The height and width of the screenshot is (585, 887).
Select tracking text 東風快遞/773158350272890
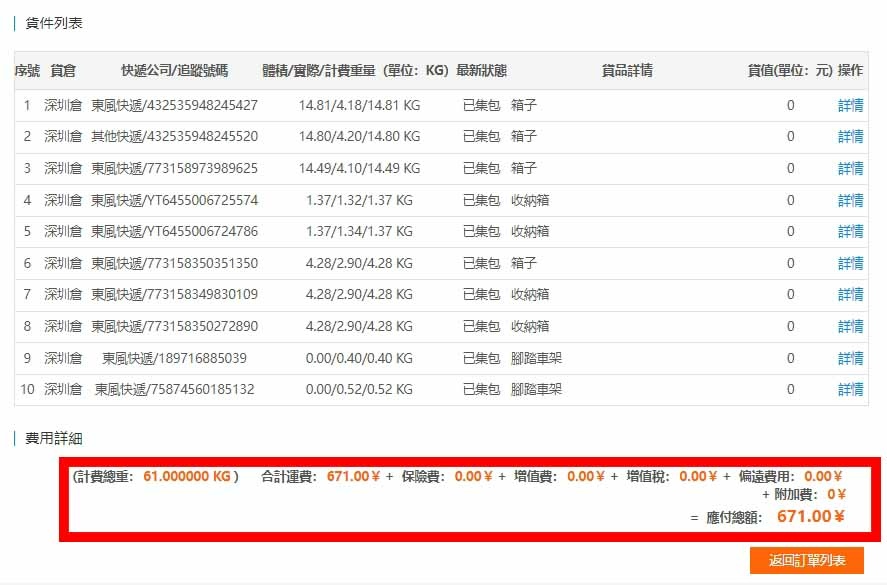click(174, 326)
